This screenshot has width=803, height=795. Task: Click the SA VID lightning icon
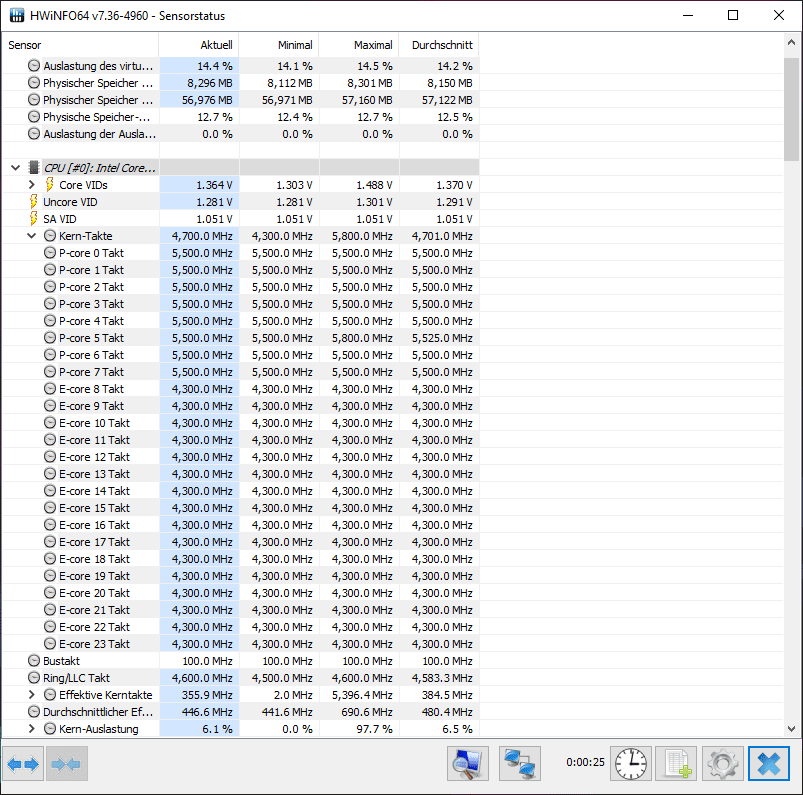tap(34, 218)
